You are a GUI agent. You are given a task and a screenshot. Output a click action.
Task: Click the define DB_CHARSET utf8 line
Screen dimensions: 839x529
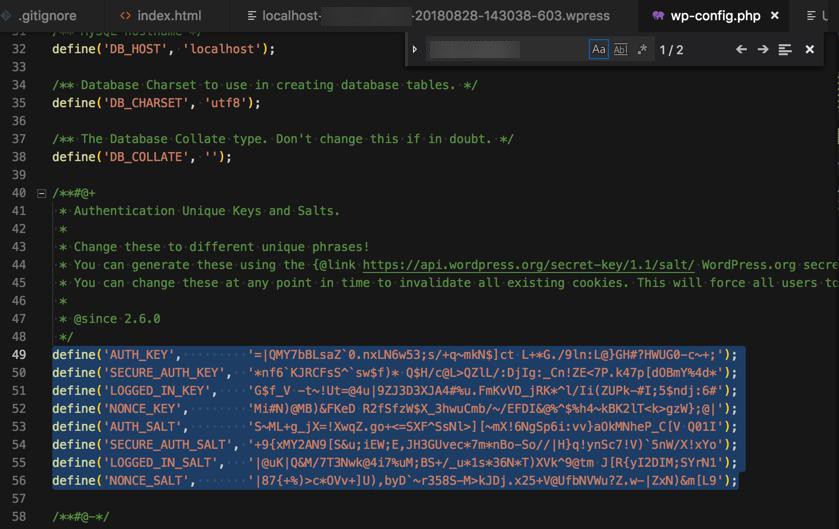pos(156,103)
